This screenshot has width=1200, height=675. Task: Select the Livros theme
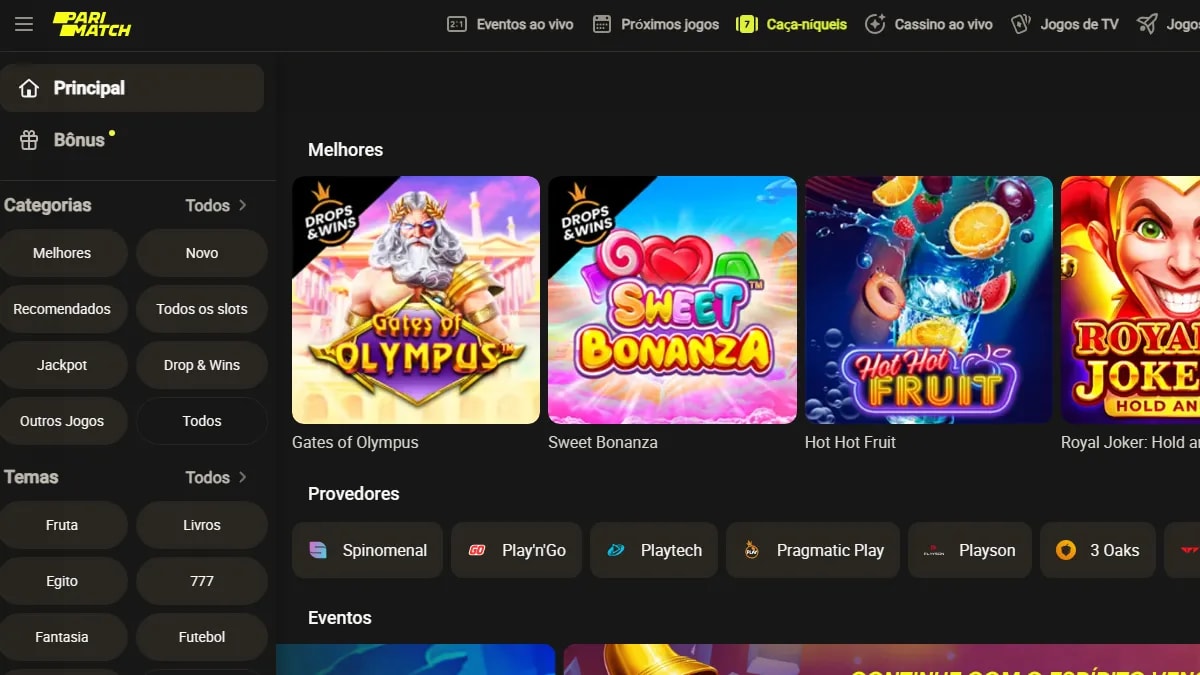point(202,525)
